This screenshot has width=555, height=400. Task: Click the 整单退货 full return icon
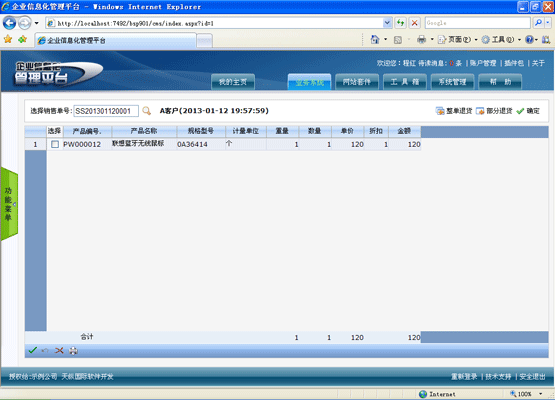440,111
